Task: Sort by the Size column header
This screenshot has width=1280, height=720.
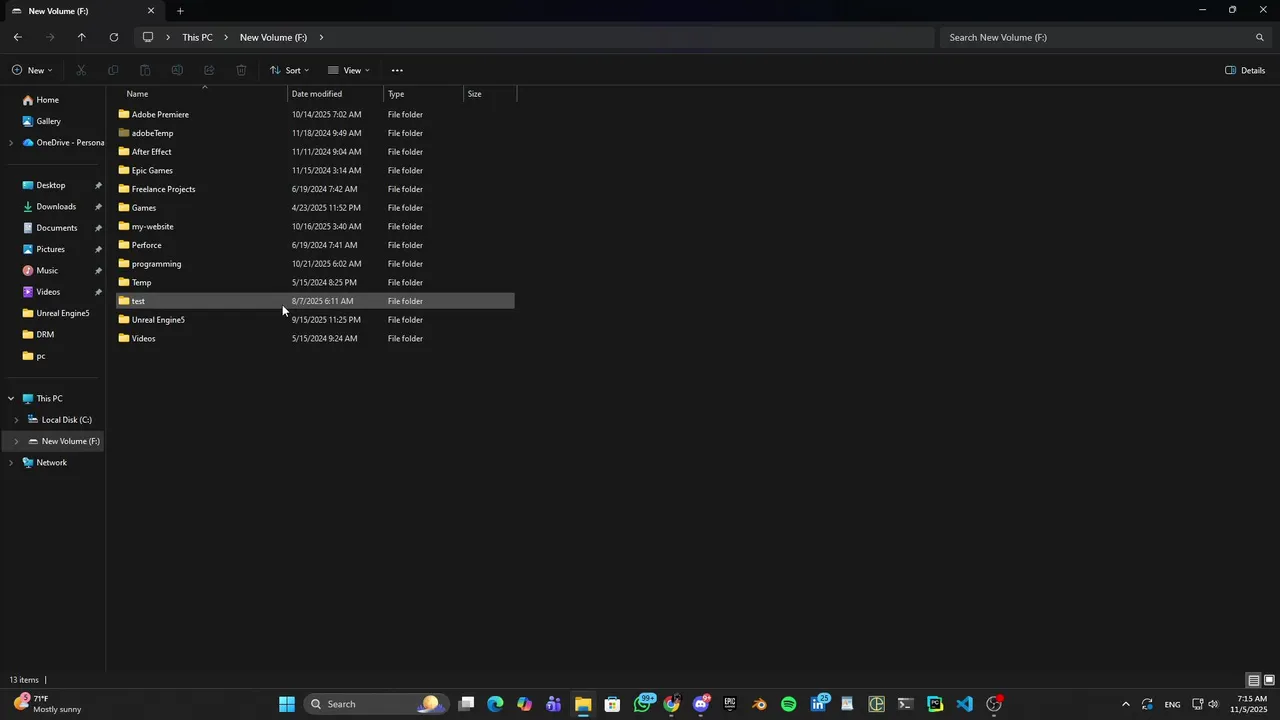Action: point(490,94)
